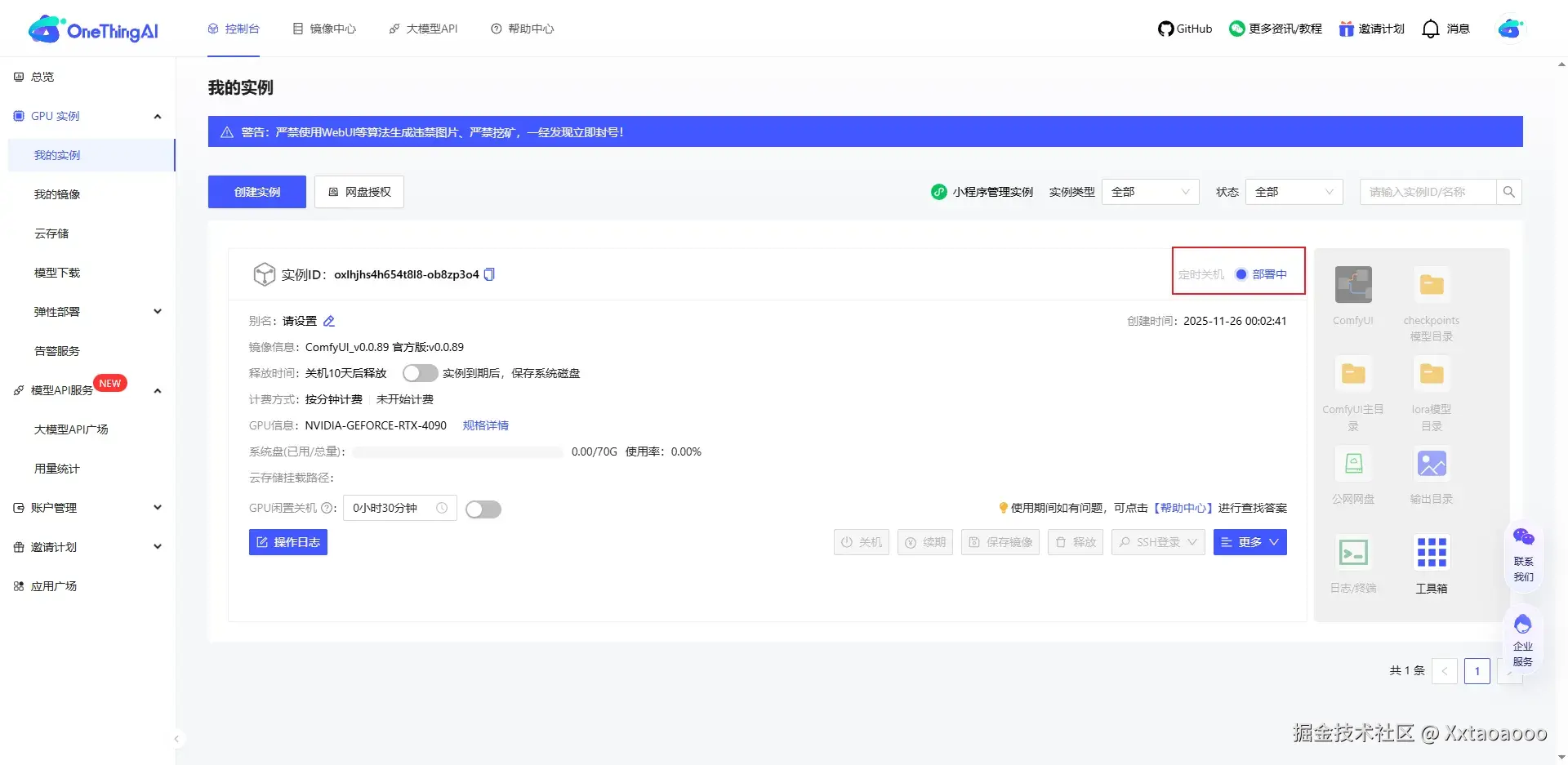
Task: Click the search magnifier icon
Action: (1508, 192)
